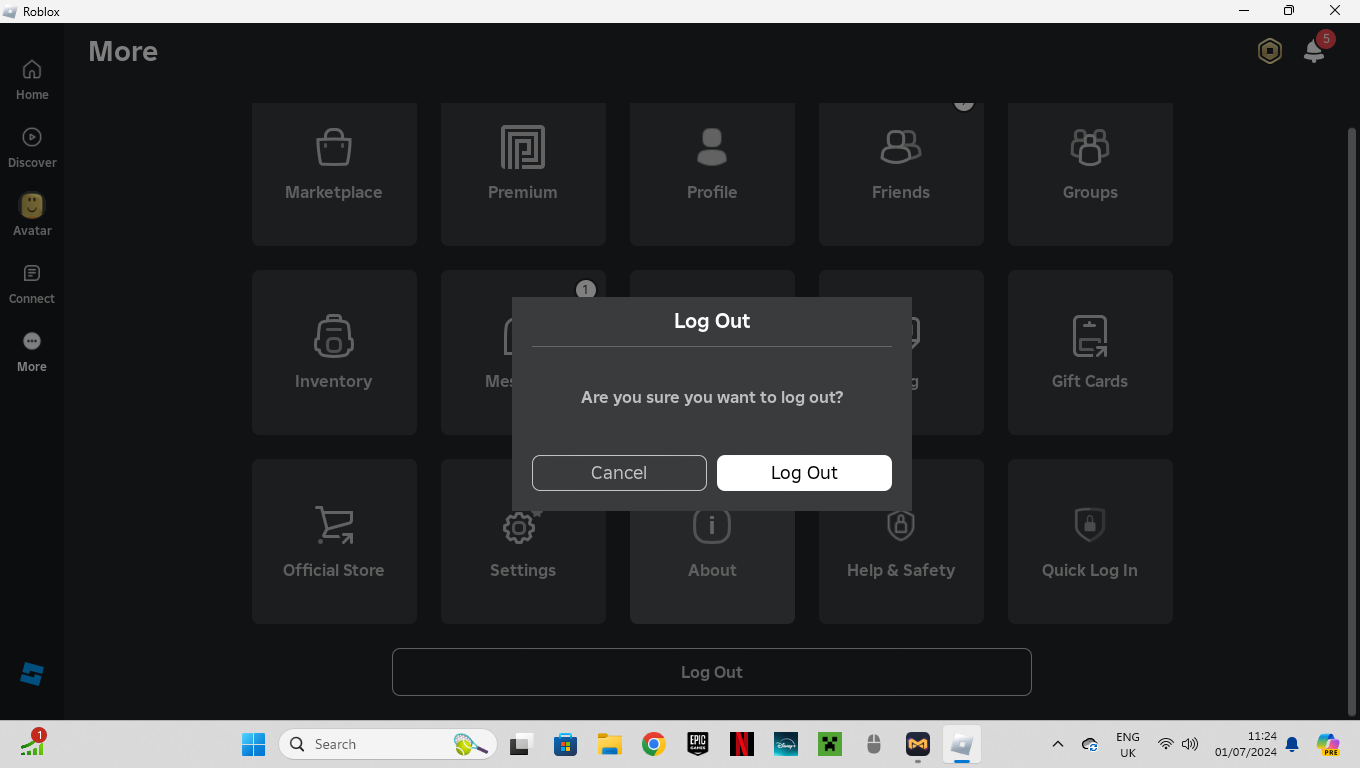Show hidden system tray icons
Screen dimensions: 1360x768
[1058, 744]
